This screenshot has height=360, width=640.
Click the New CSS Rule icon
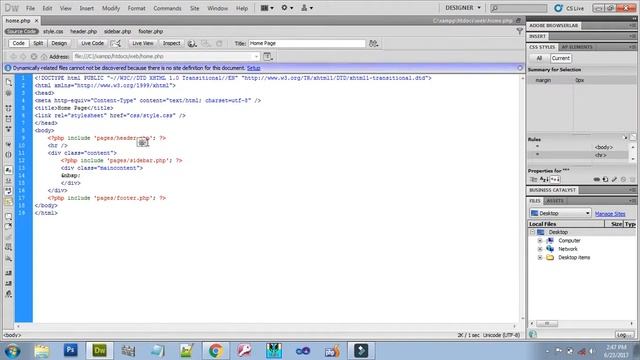[605, 179]
